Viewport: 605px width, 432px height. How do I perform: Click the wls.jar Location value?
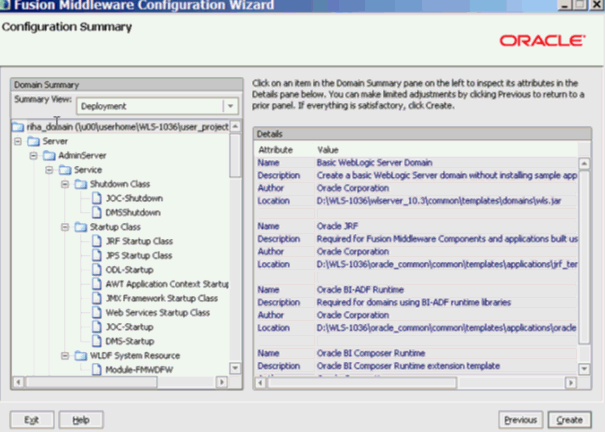(x=439, y=201)
